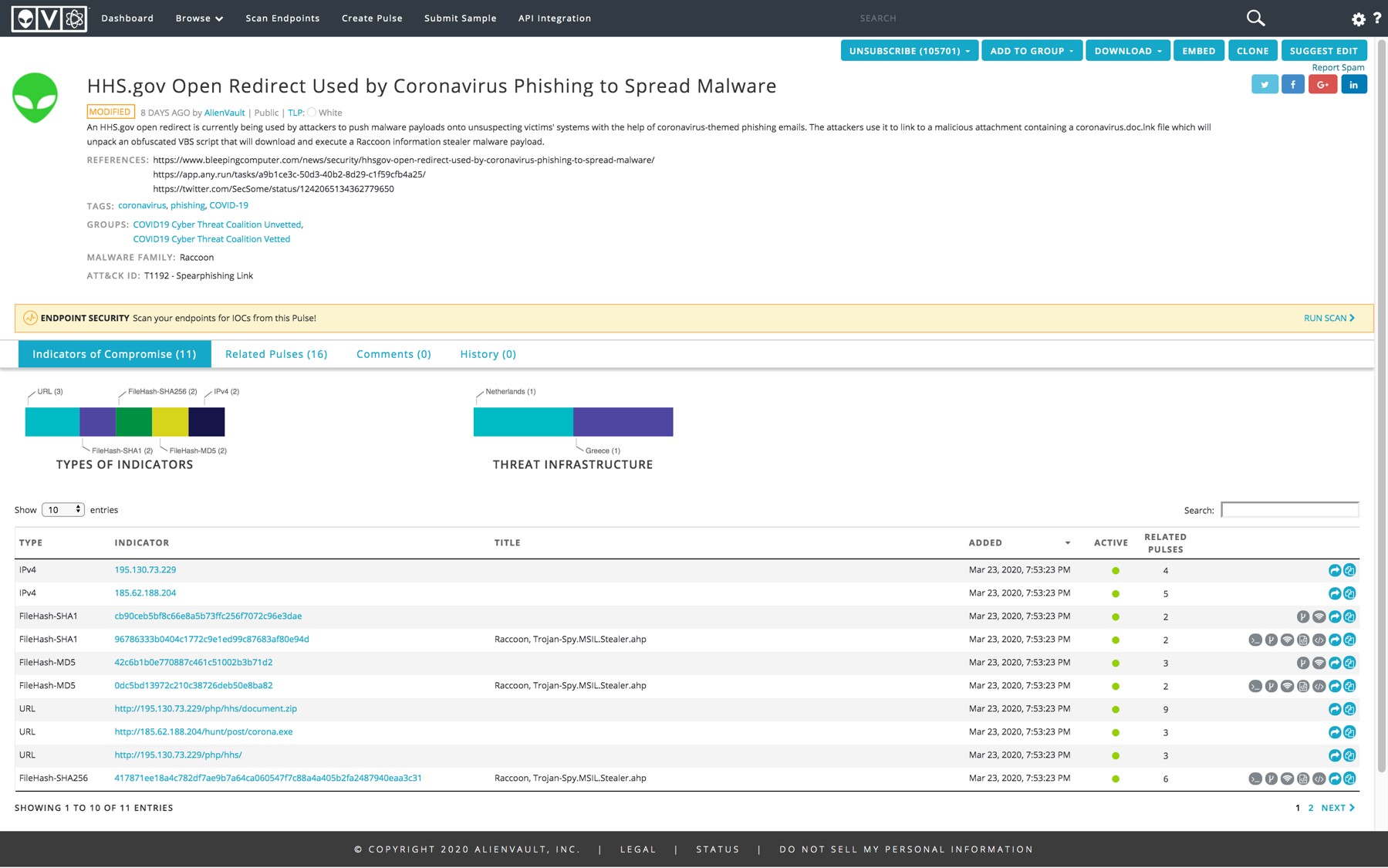Click NEXT pagination link
The height and width of the screenshot is (868, 1388).
point(1338,808)
